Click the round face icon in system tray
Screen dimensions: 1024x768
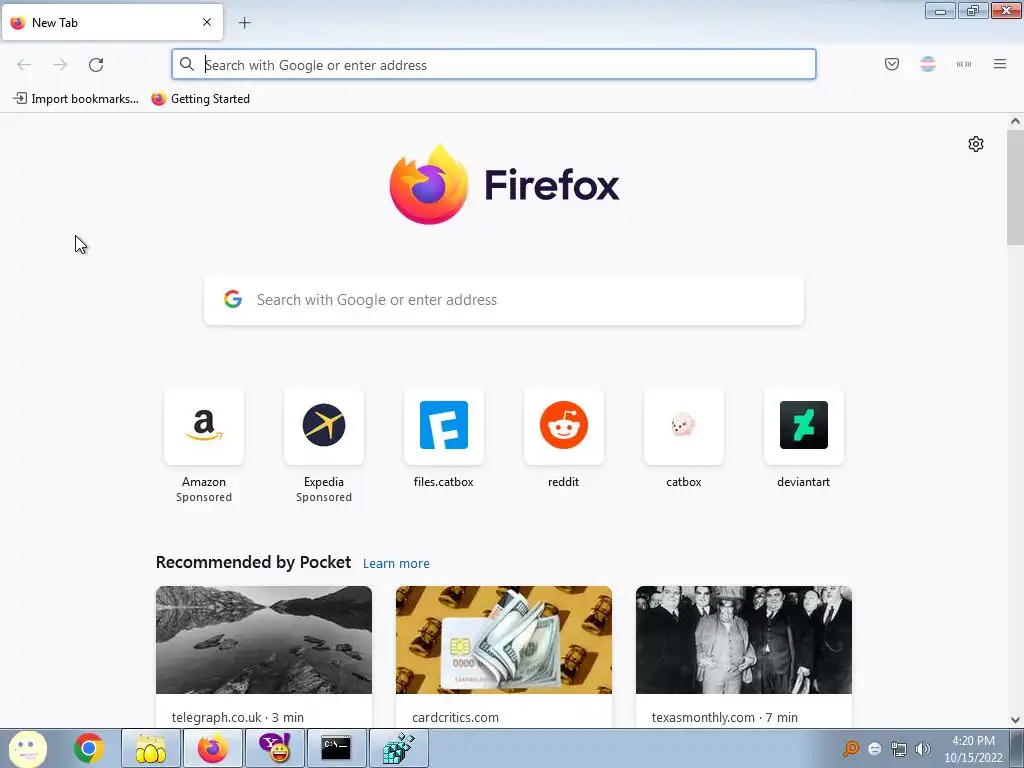pos(875,749)
